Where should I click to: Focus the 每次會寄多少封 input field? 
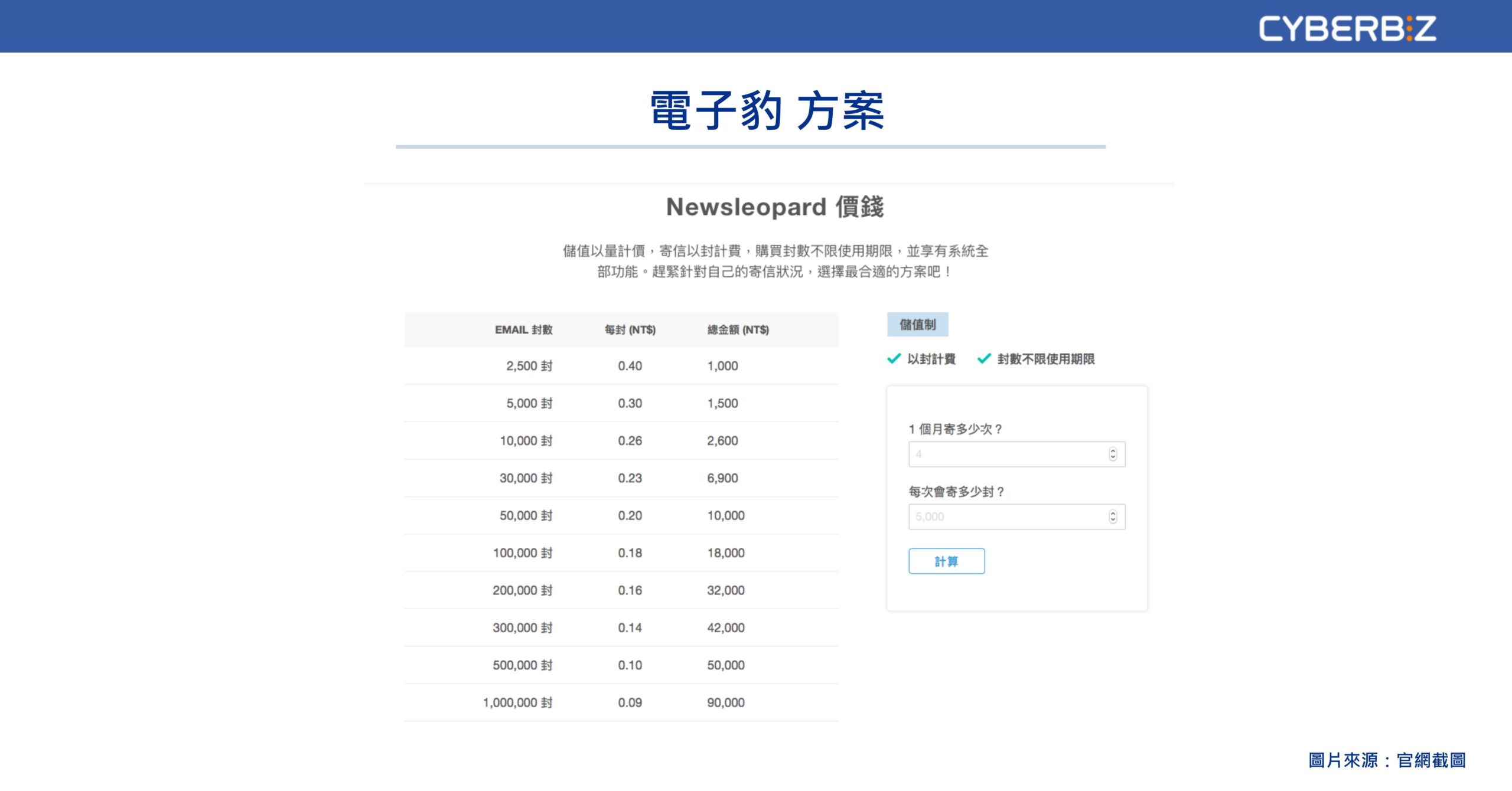click(x=1016, y=517)
